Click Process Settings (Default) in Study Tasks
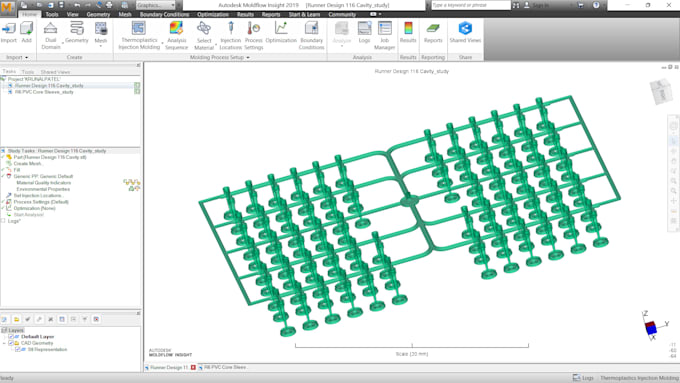Image resolution: width=680 pixels, height=383 pixels. (x=41, y=202)
